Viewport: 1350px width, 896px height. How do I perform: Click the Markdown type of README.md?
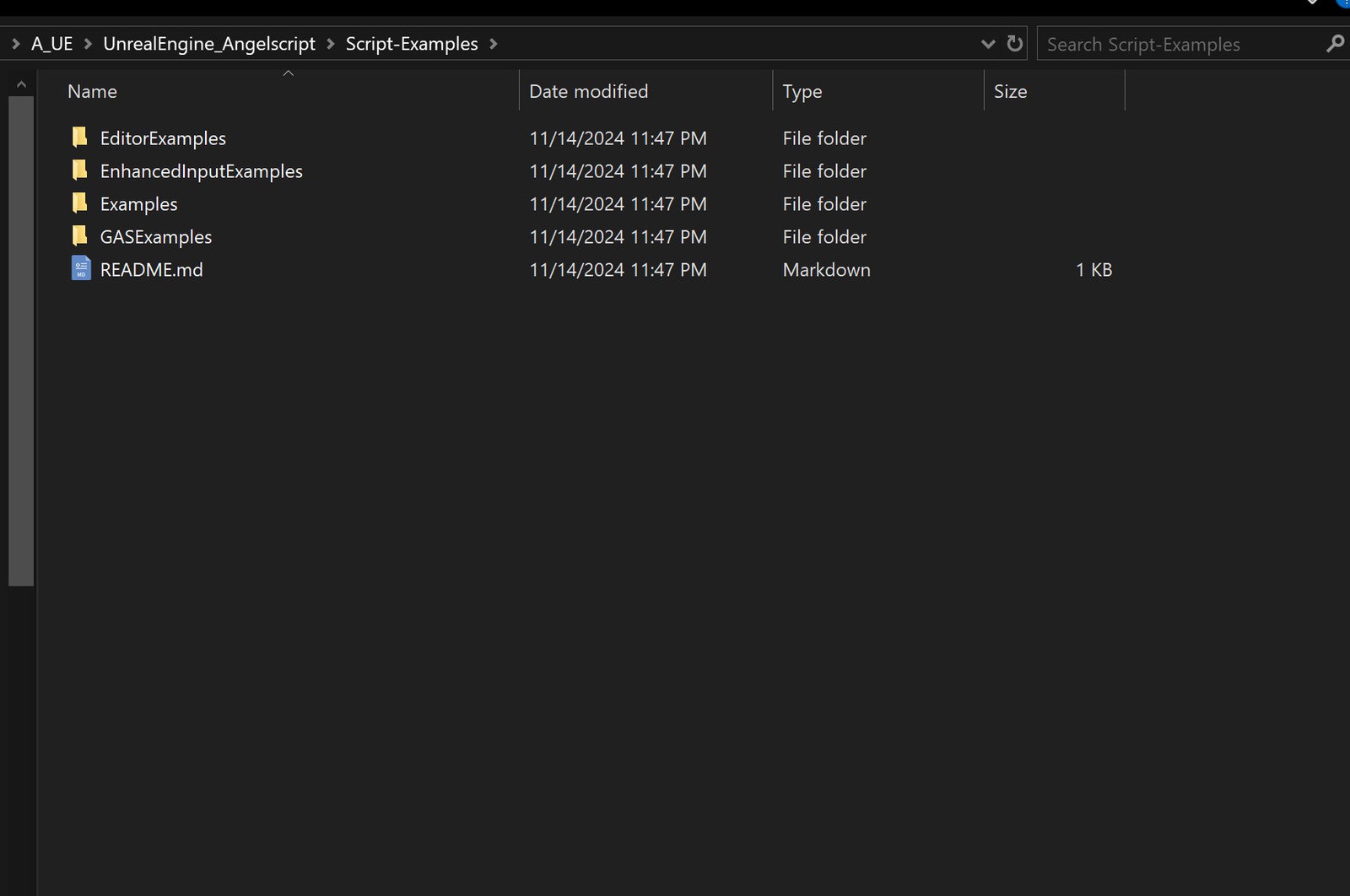(826, 270)
